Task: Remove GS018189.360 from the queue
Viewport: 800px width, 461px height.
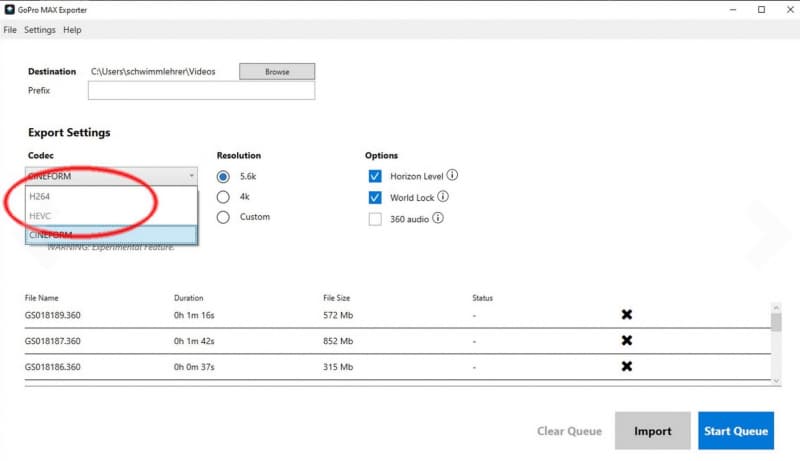Action: [627, 315]
